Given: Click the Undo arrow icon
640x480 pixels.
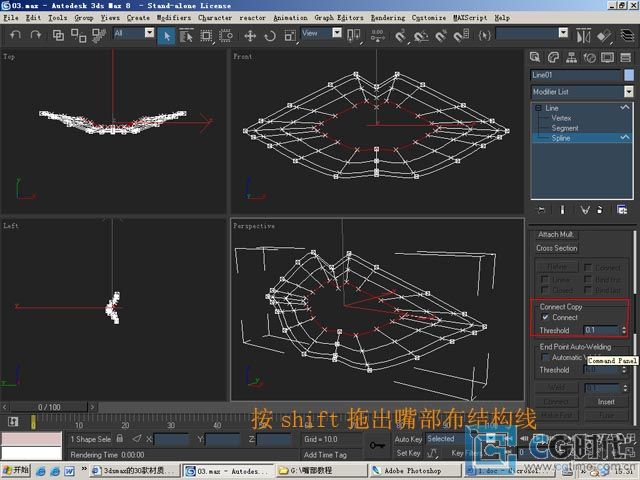Looking at the screenshot, I should 16,35.
